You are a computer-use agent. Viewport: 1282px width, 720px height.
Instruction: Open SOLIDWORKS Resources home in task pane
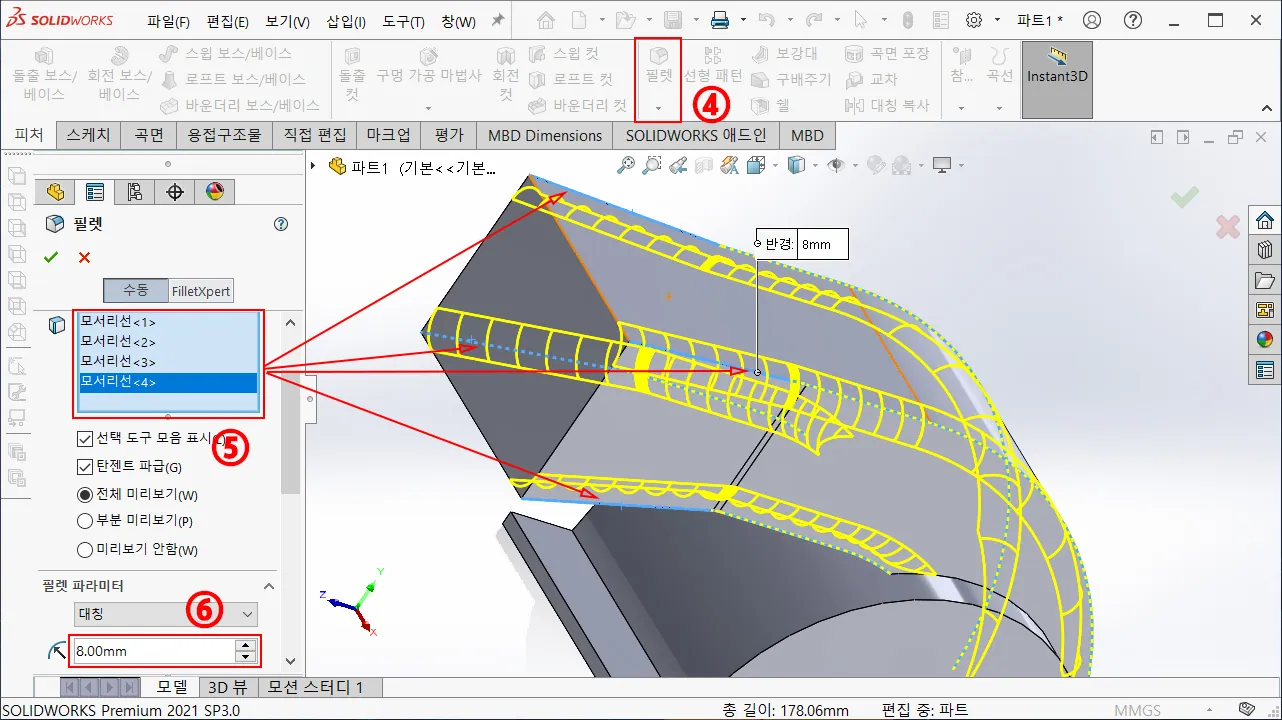(x=1265, y=220)
